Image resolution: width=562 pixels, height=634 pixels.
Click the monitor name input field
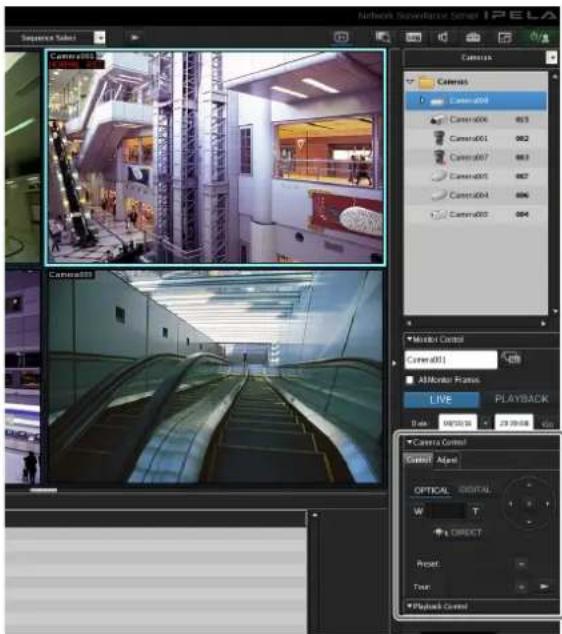click(x=451, y=359)
